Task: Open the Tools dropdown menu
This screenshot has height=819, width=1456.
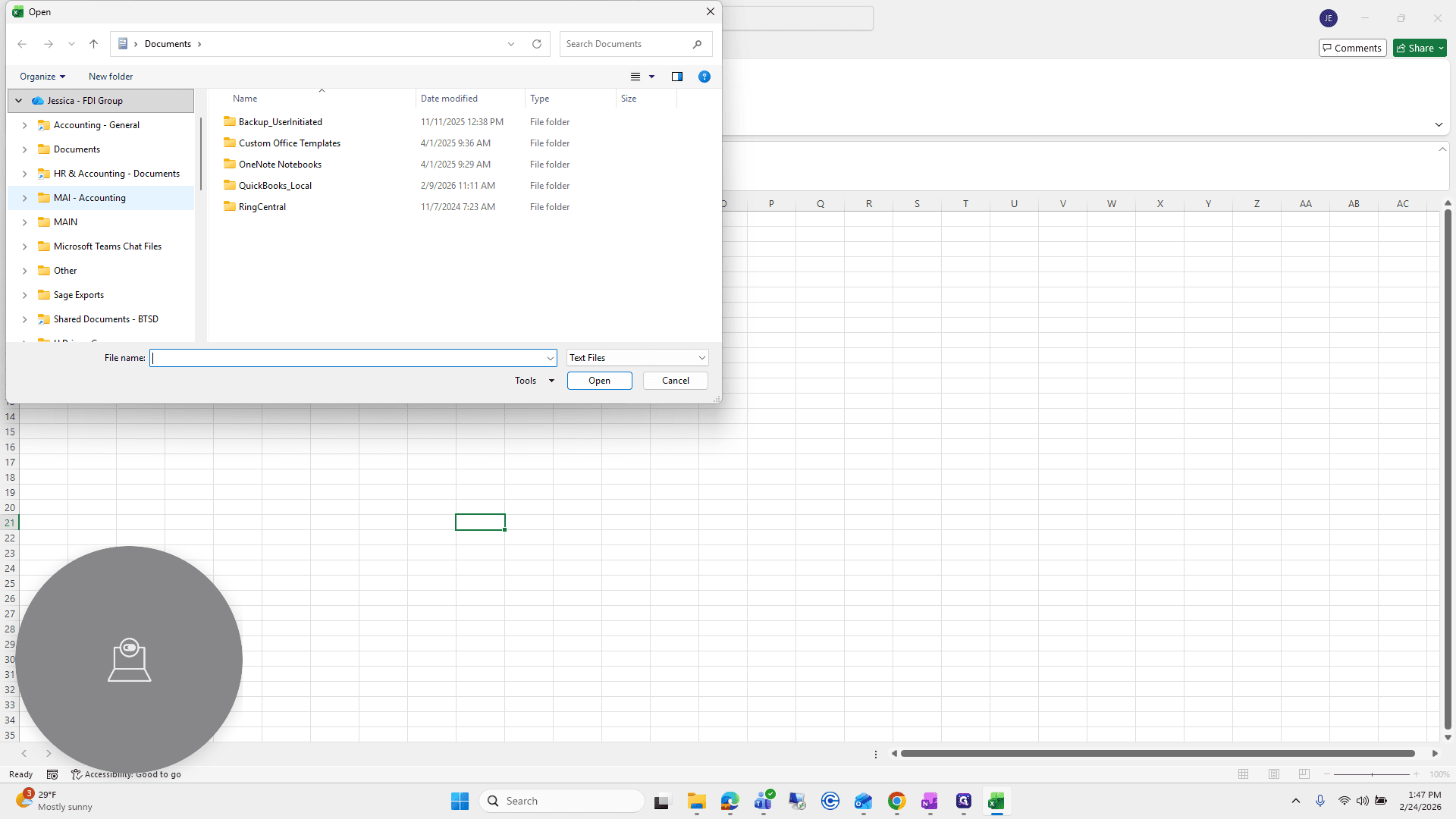Action: 535,381
